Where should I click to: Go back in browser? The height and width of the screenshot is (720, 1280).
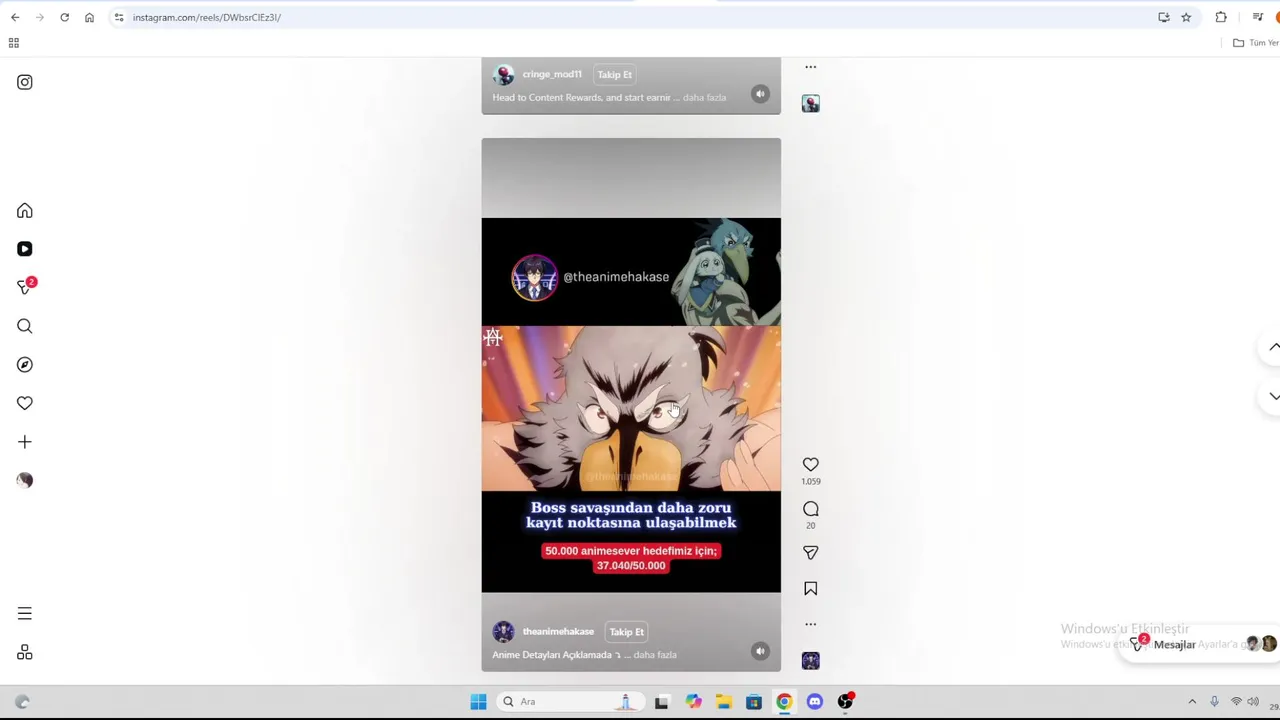coord(15,17)
